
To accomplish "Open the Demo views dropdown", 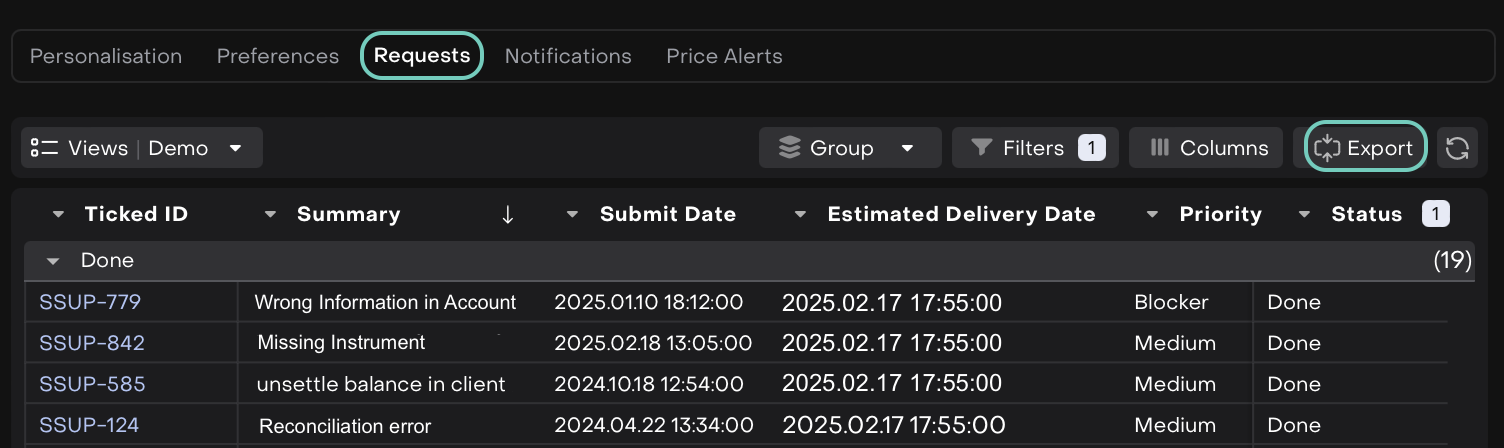I will coord(236,148).
